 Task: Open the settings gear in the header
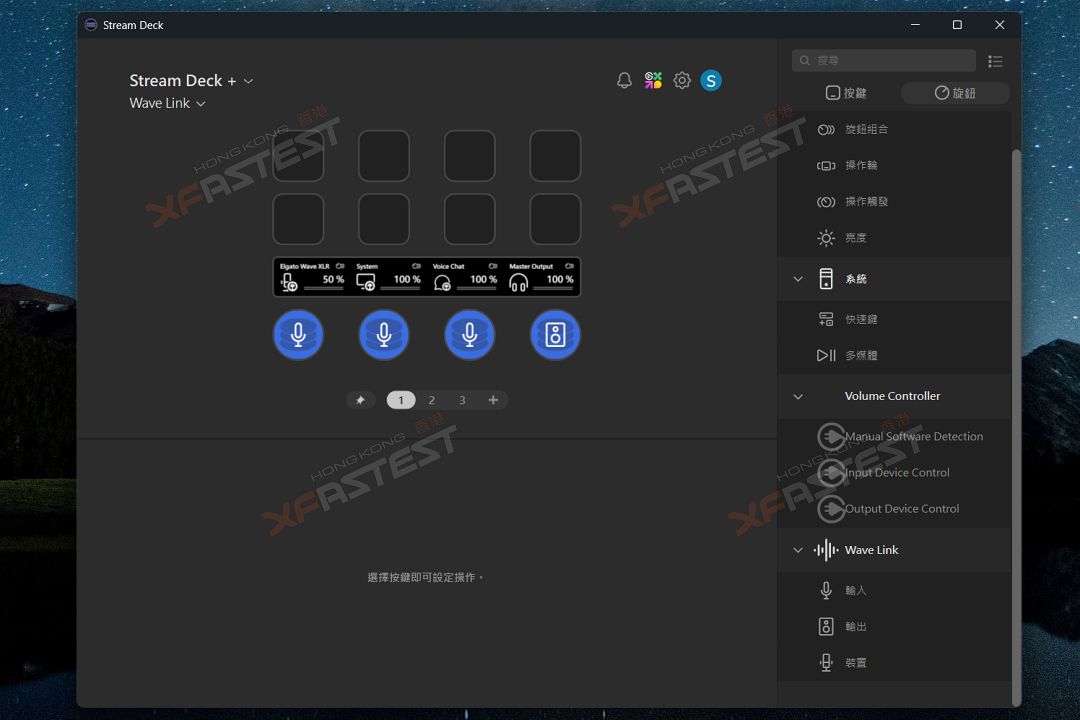[682, 81]
